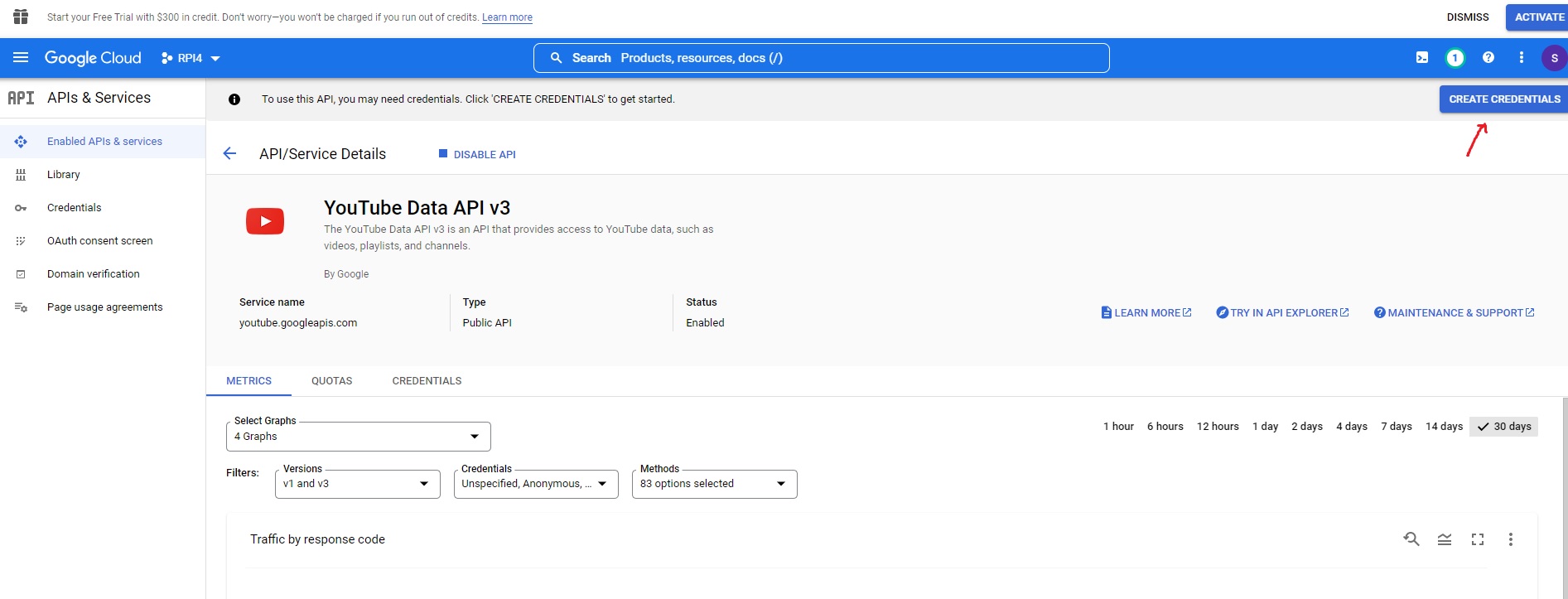Switch to the QUOTAS tab
This screenshot has width=1568, height=599.
coord(331,381)
